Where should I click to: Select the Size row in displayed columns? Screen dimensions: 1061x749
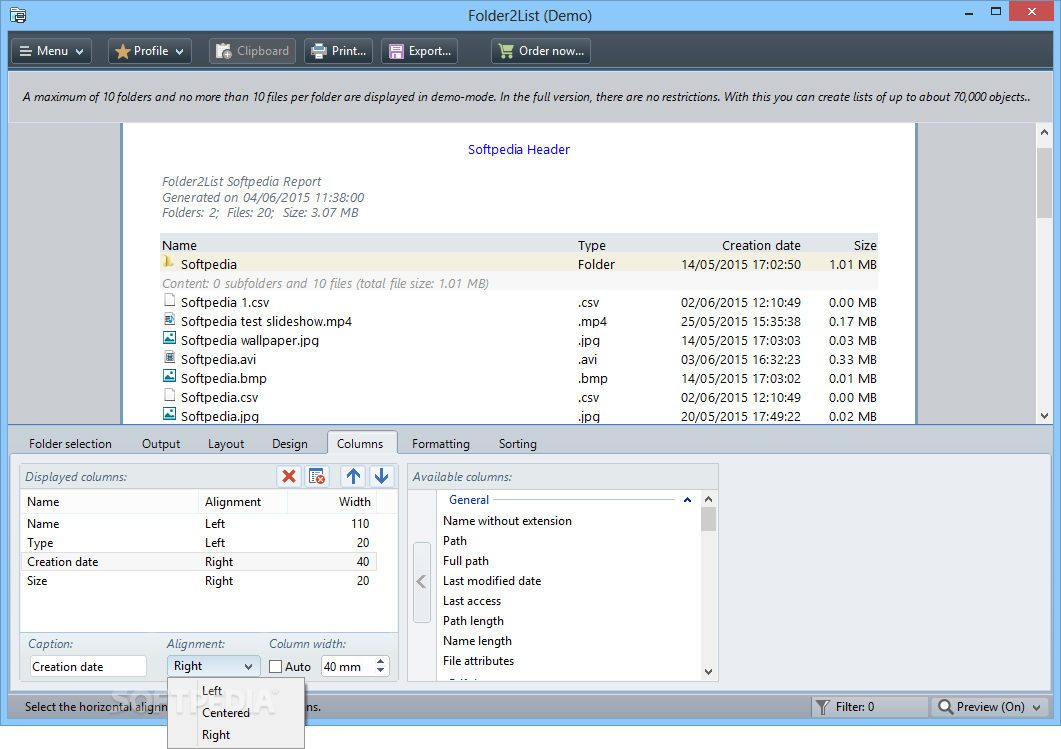(x=199, y=581)
